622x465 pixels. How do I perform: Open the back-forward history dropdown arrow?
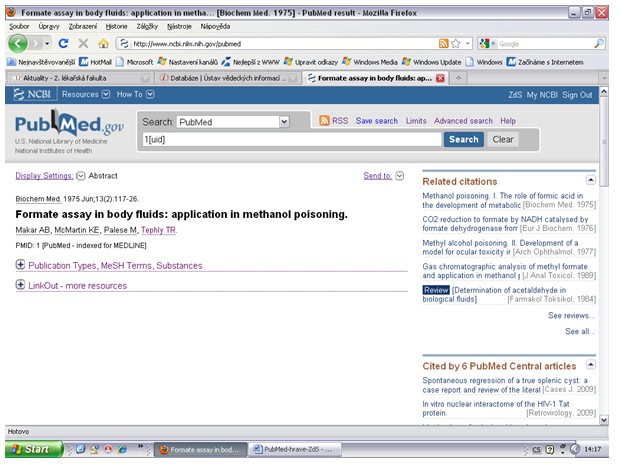click(47, 43)
